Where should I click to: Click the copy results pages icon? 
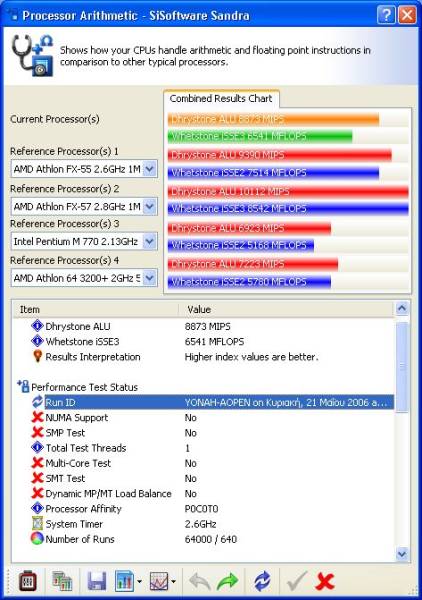62,582
